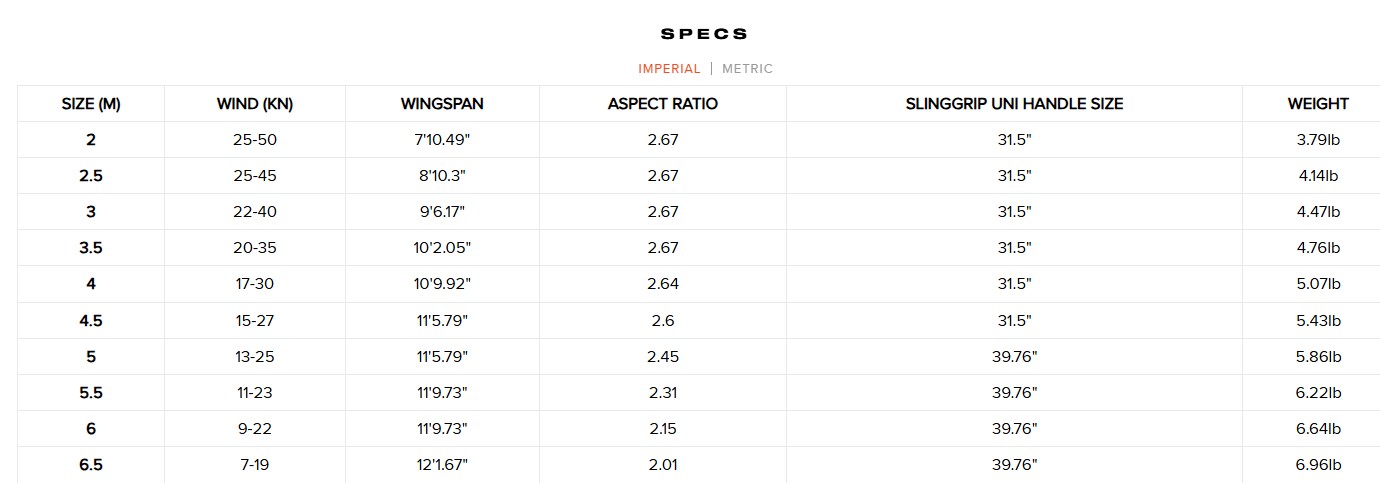This screenshot has width=1380, height=483.
Task: Click the 6.96lb weight cell
Action: pos(1318,465)
